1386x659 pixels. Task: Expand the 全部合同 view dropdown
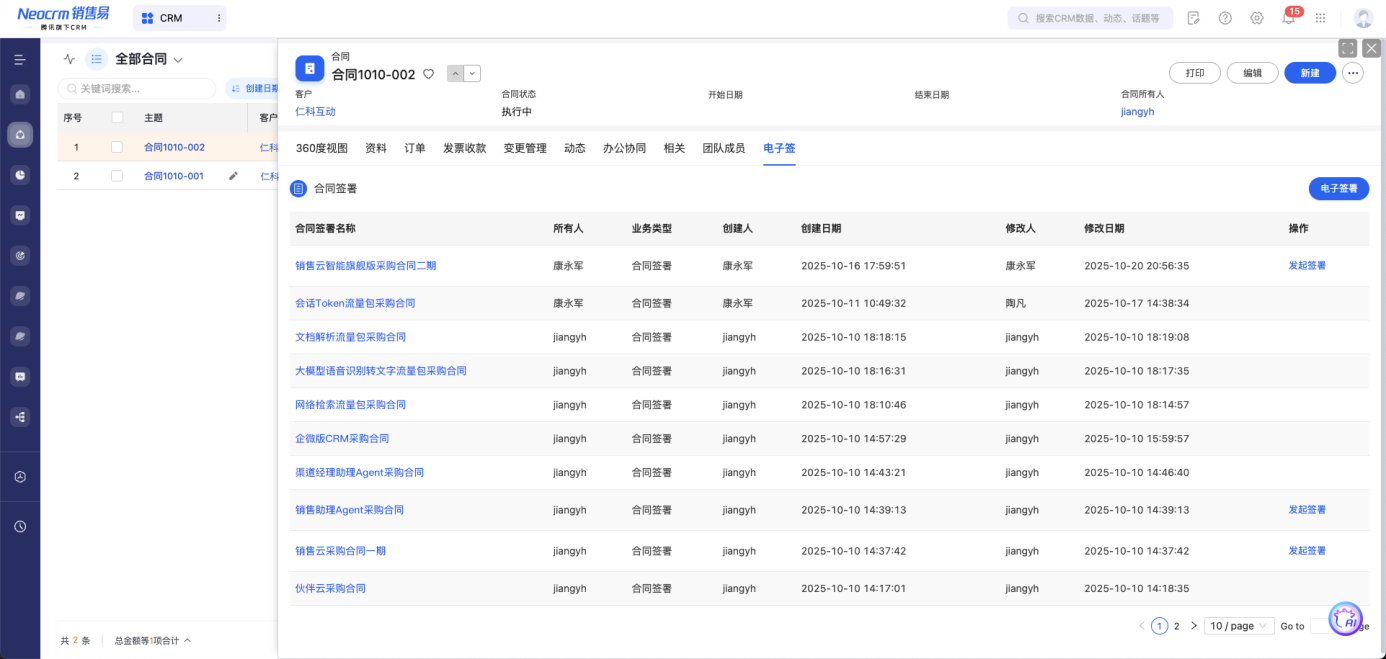pyautogui.click(x=178, y=60)
